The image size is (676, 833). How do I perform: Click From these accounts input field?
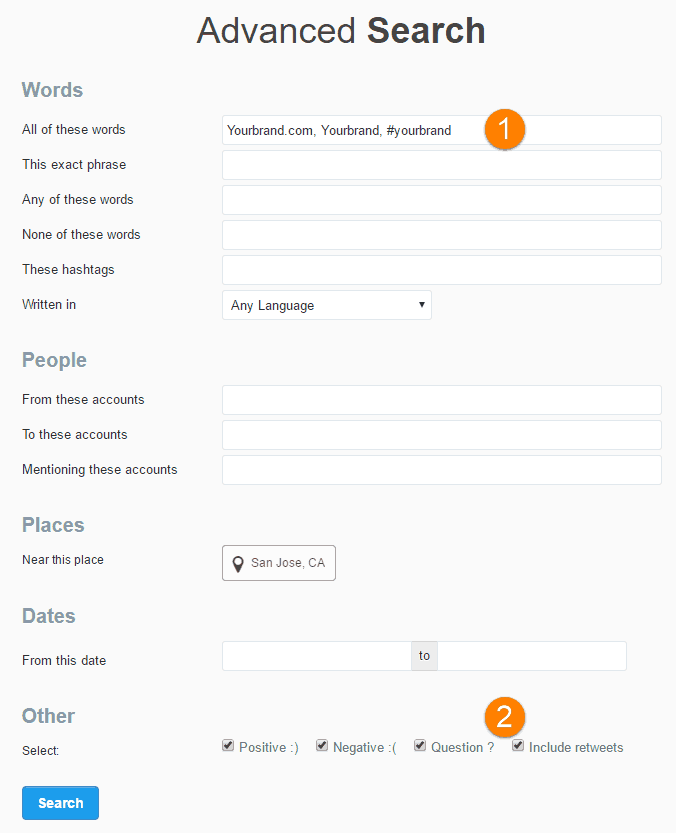(x=441, y=400)
